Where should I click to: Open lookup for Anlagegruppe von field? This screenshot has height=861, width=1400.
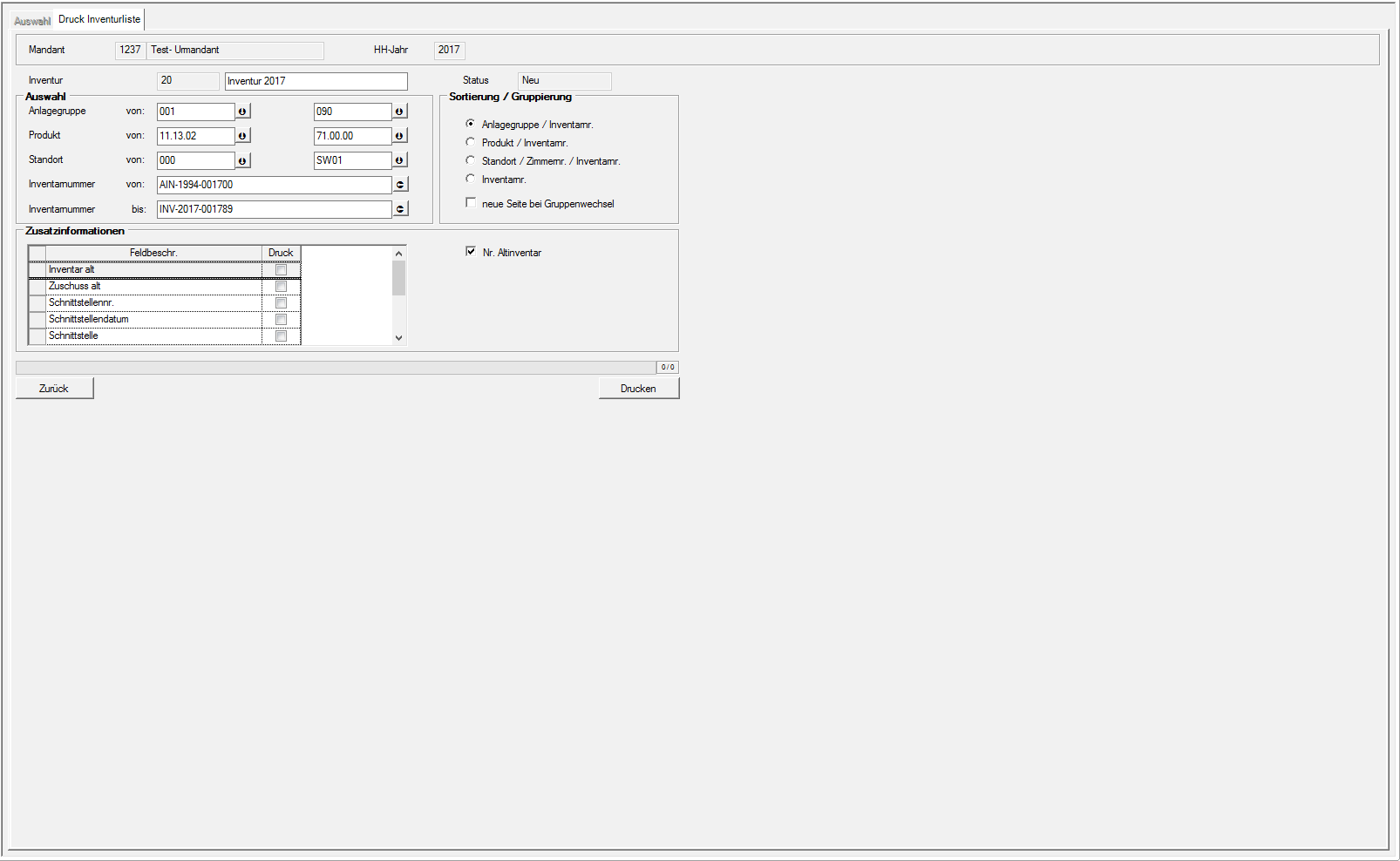242,112
